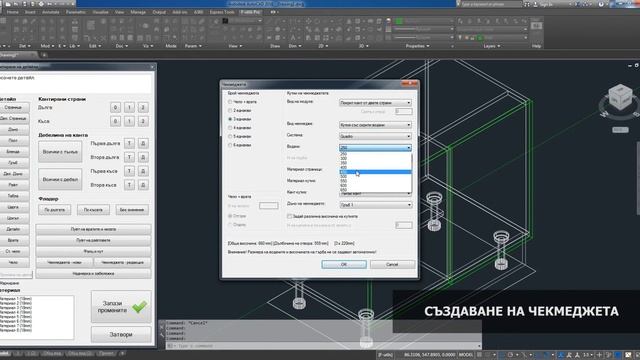Open the Express Tools ribbon tab

(222, 12)
